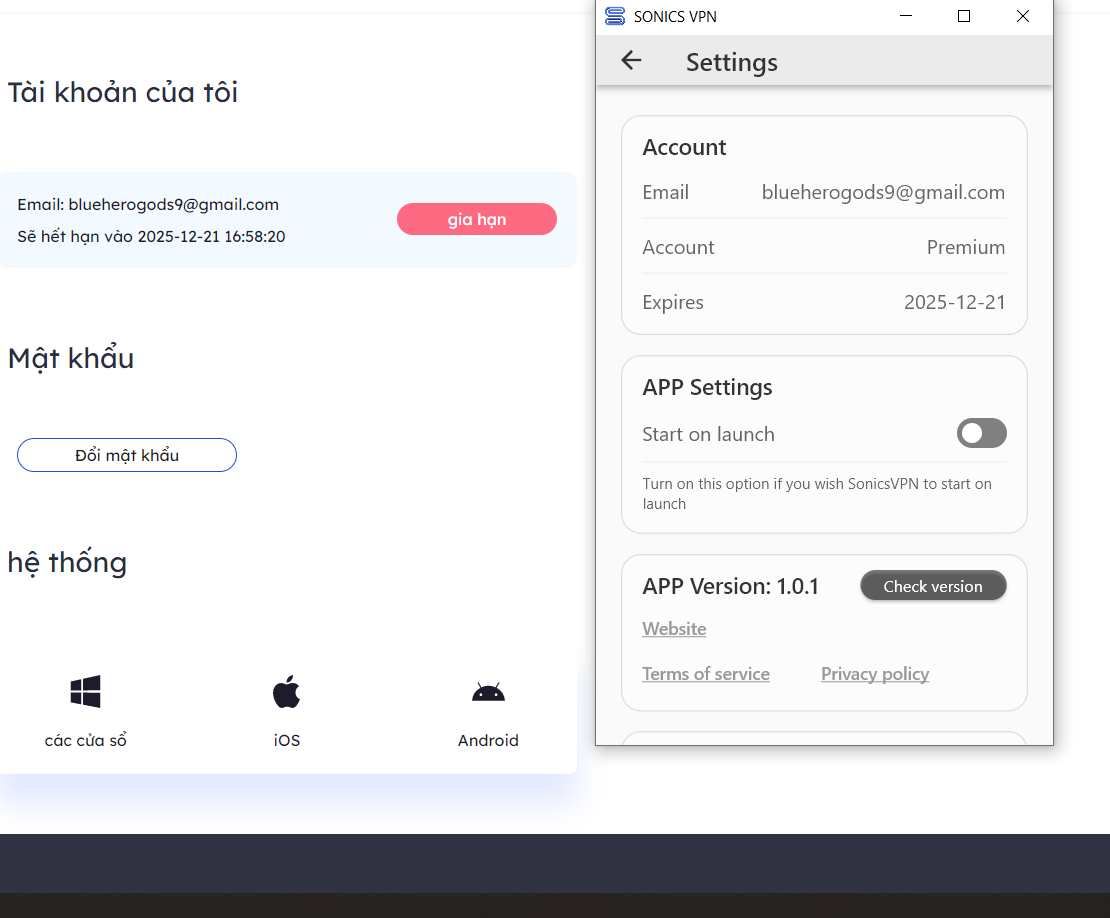Click the hệ thống heading

[x=67, y=563]
